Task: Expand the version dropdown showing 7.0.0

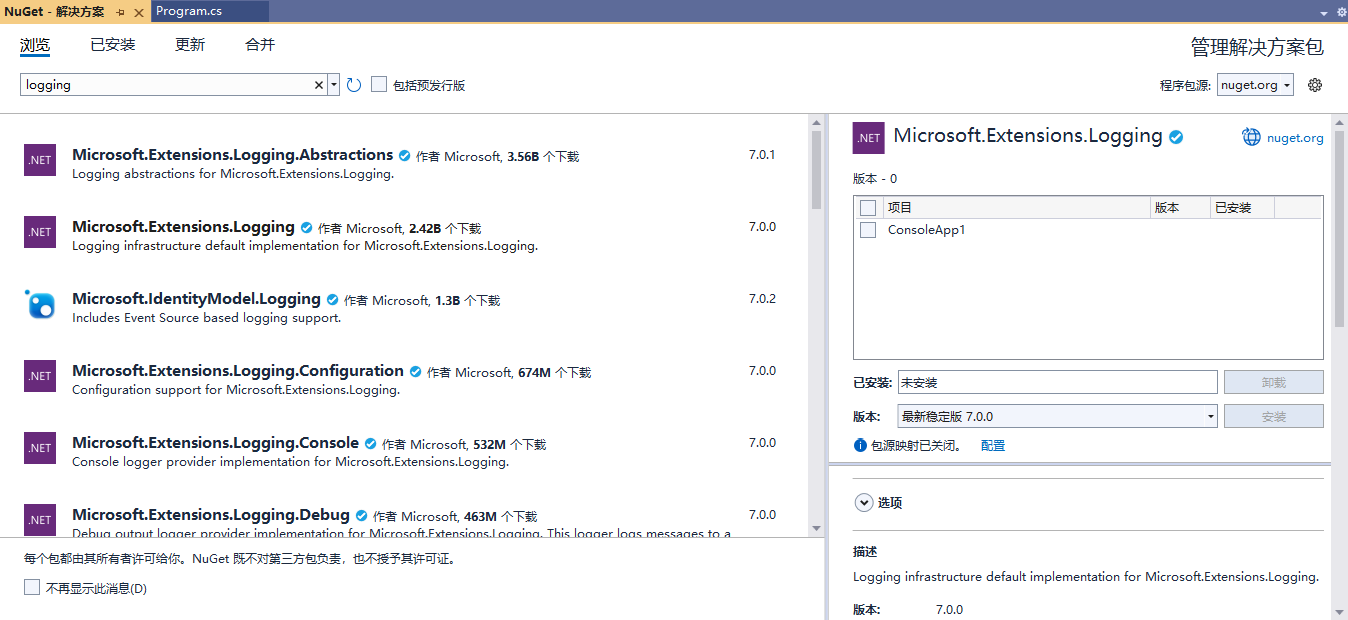Action: pos(1058,416)
